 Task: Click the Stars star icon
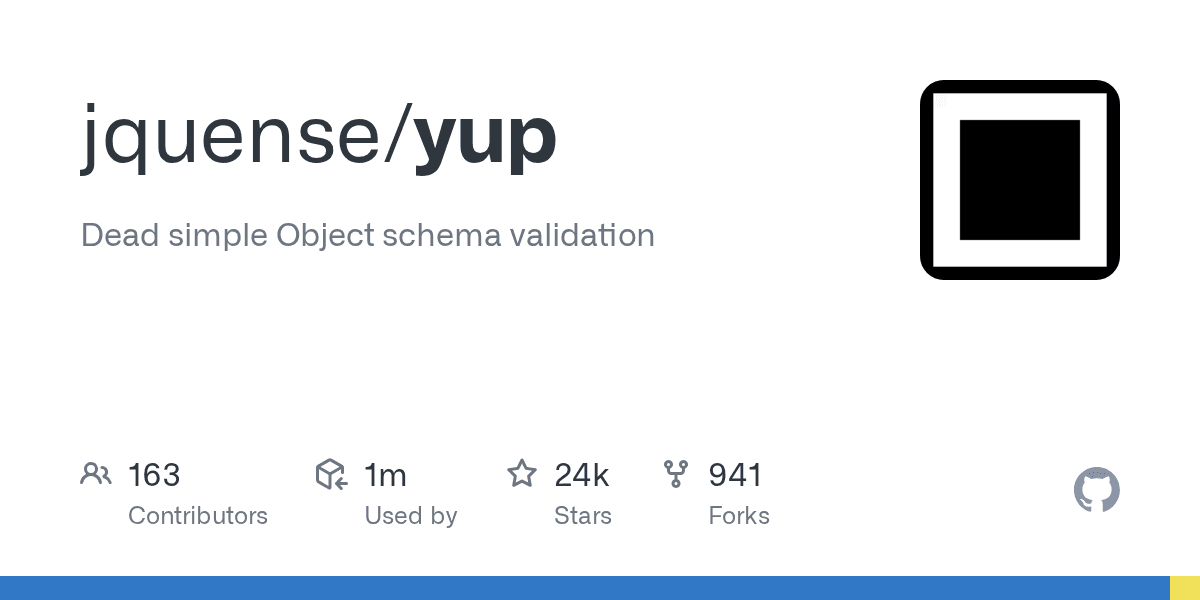click(522, 473)
